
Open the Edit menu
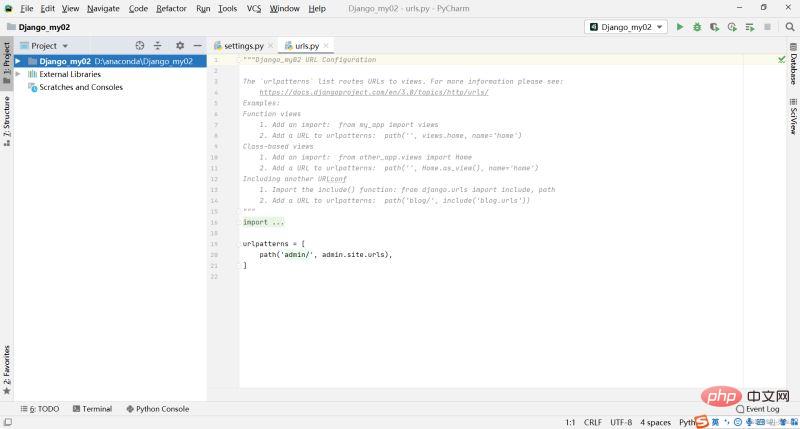tap(47, 9)
